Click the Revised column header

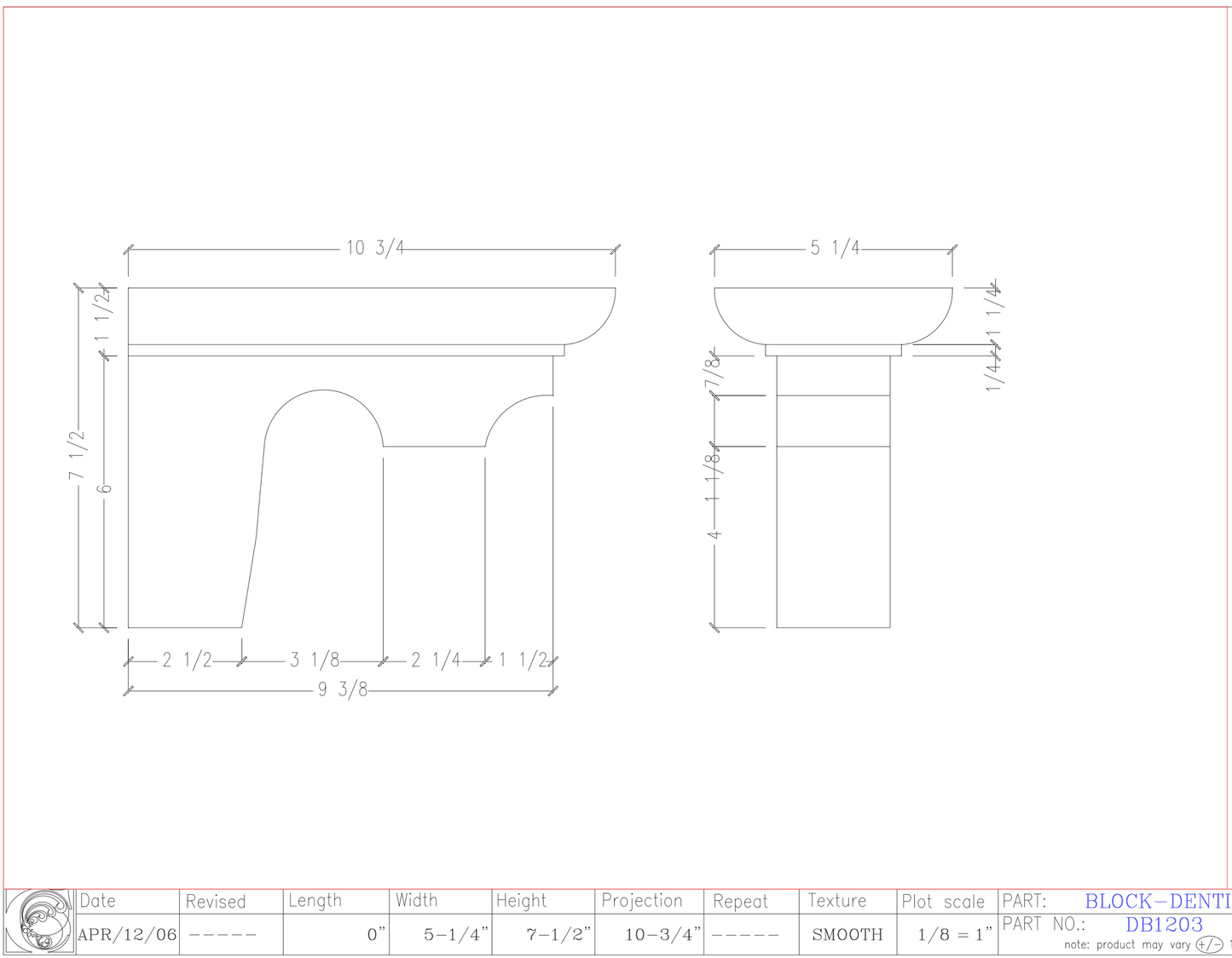tap(216, 902)
